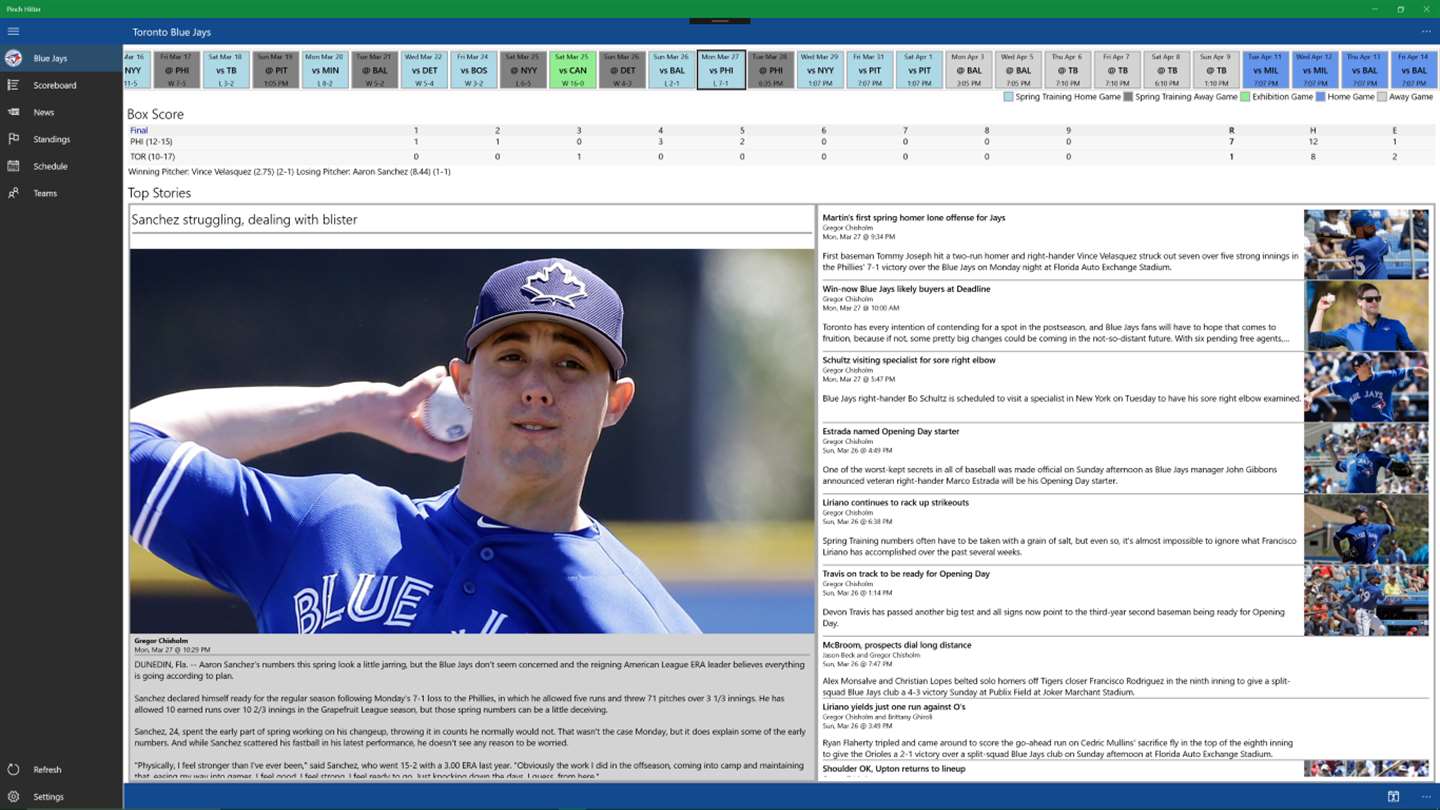Select the Thu Apr 6 @ TB game
The height and width of the screenshot is (810, 1440).
point(1067,70)
